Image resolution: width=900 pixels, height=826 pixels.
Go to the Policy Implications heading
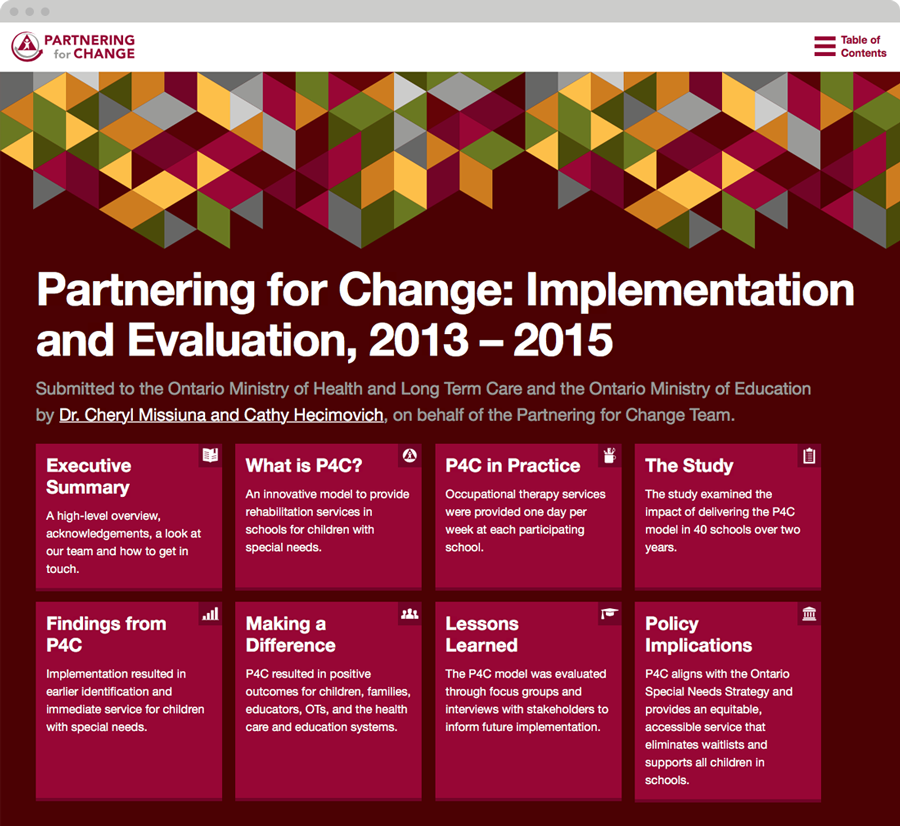tap(699, 634)
